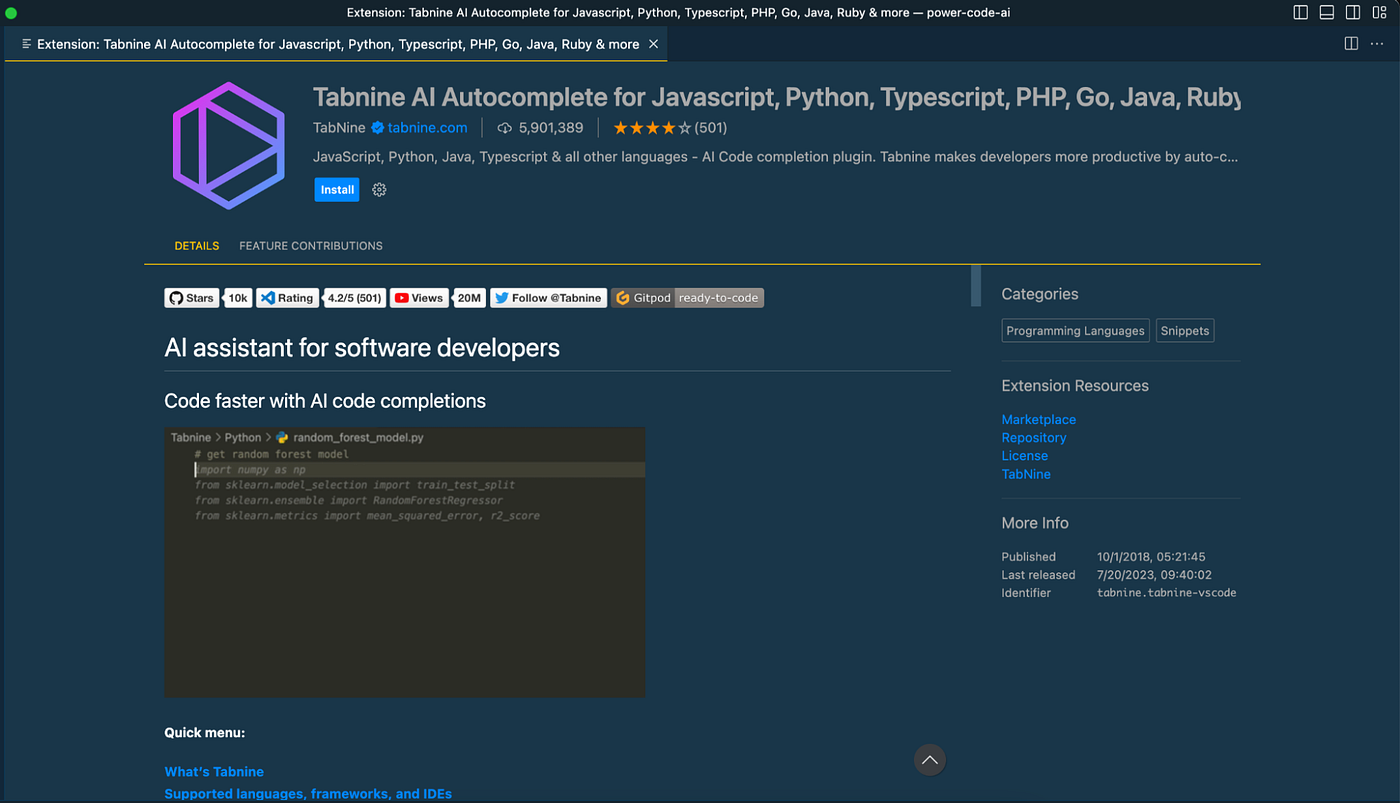Open the tabnine.com publisher link

427,128
